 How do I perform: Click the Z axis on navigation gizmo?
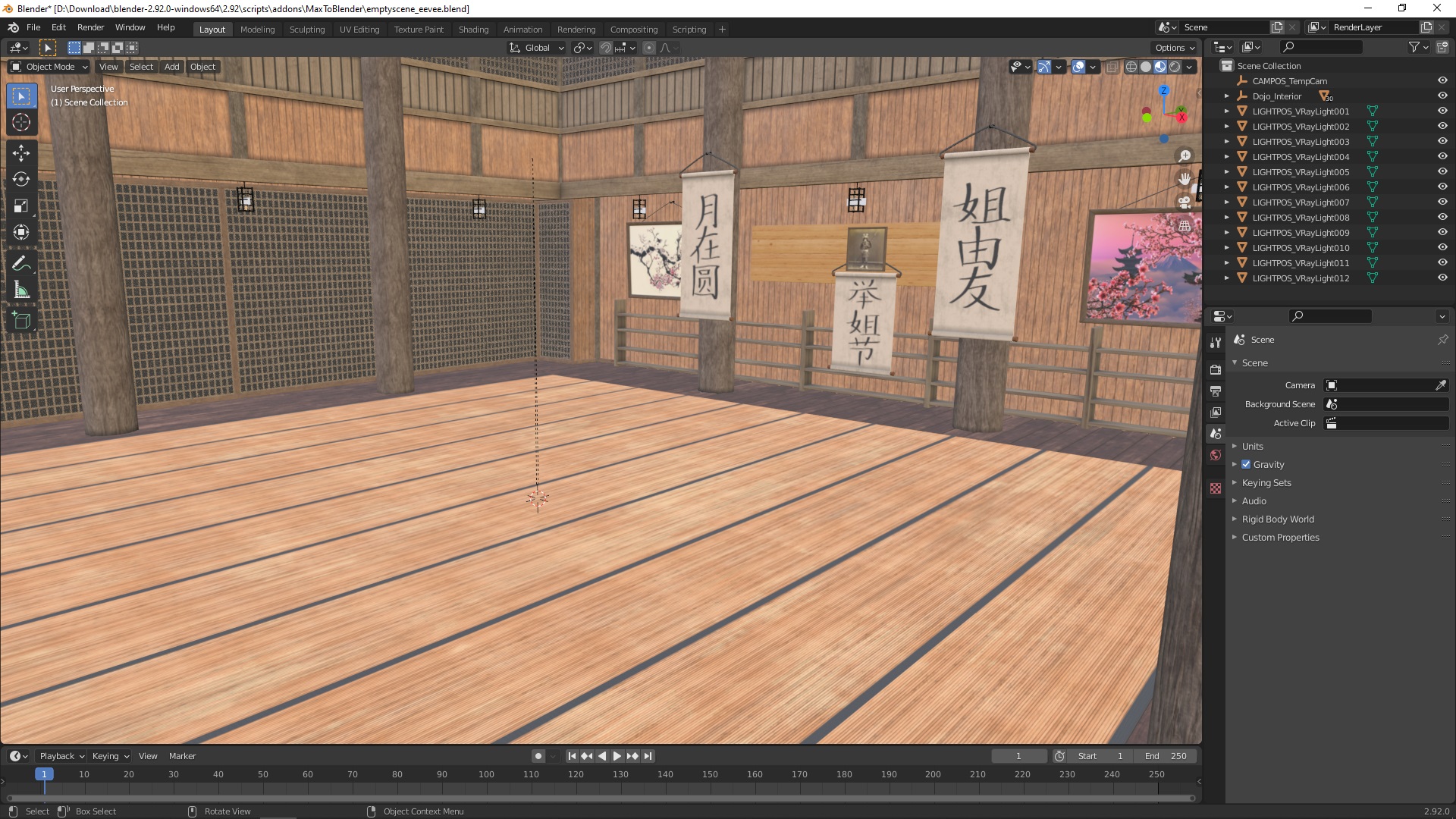click(1164, 91)
